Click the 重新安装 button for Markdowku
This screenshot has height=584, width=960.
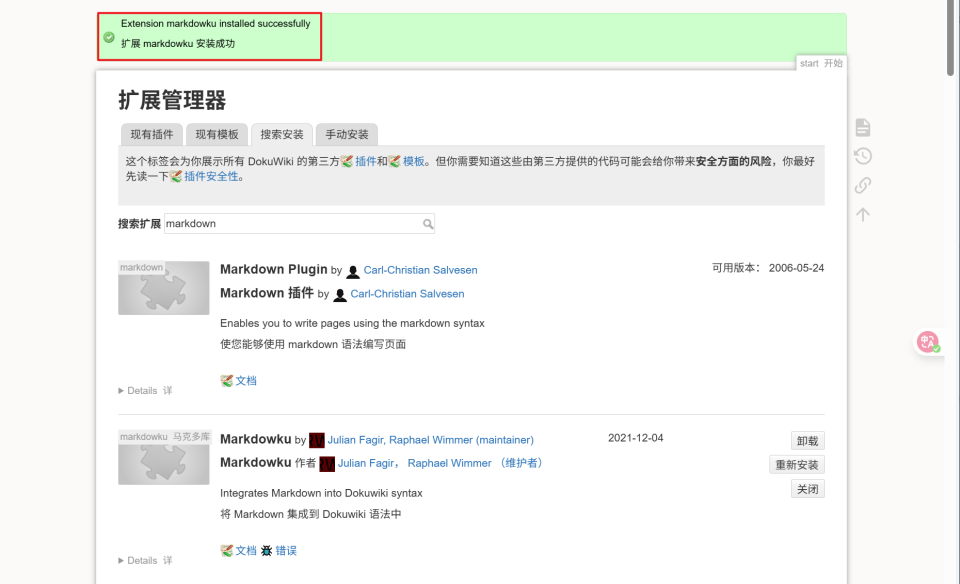click(x=796, y=464)
